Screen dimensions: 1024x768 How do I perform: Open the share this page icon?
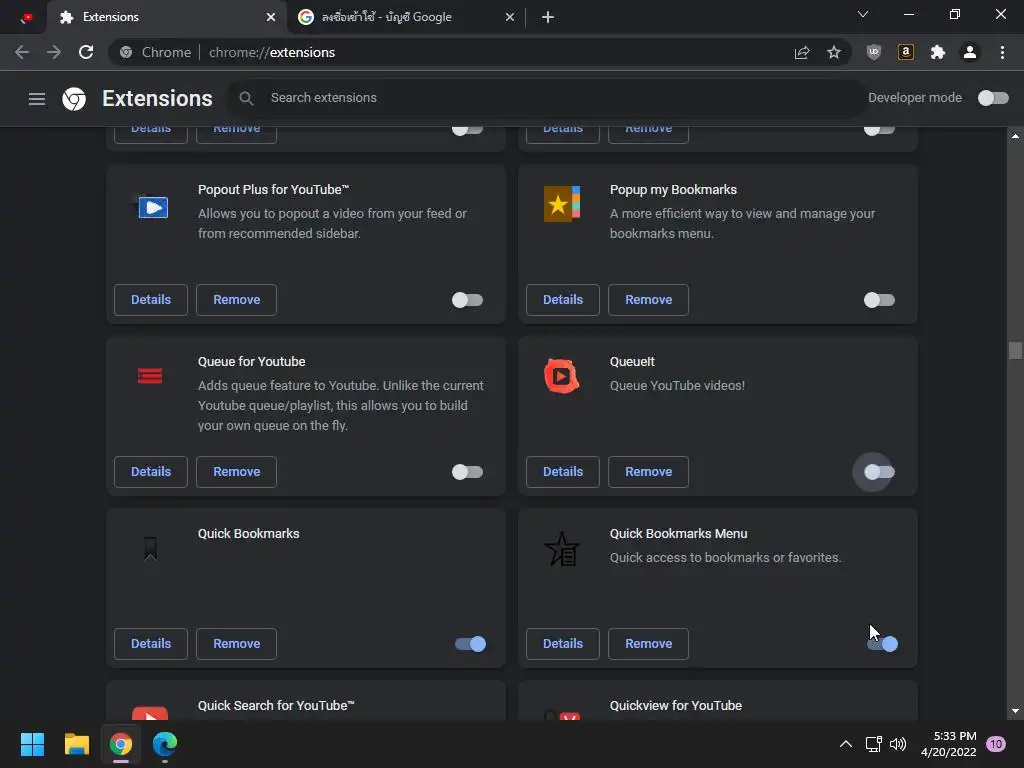pos(802,52)
